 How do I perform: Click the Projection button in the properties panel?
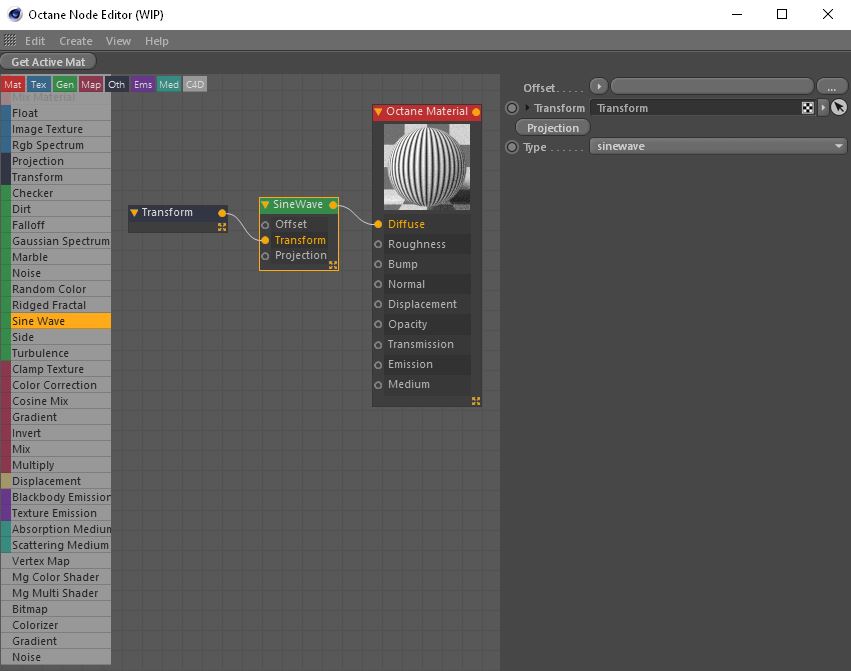(551, 127)
